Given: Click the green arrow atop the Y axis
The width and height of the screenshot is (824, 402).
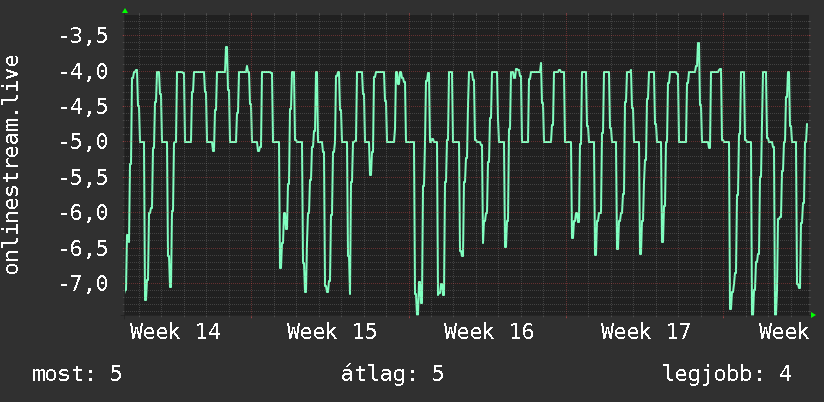Looking at the screenshot, I should (x=125, y=11).
